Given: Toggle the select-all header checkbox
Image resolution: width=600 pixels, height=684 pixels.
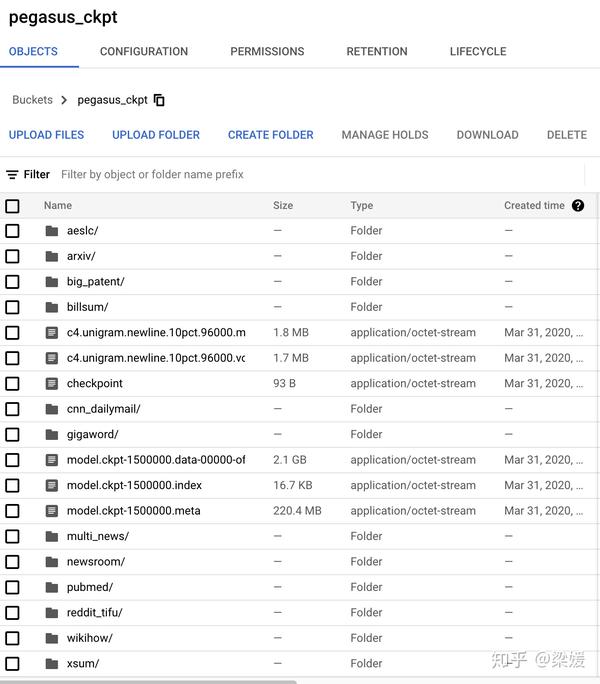Looking at the screenshot, I should (12, 206).
